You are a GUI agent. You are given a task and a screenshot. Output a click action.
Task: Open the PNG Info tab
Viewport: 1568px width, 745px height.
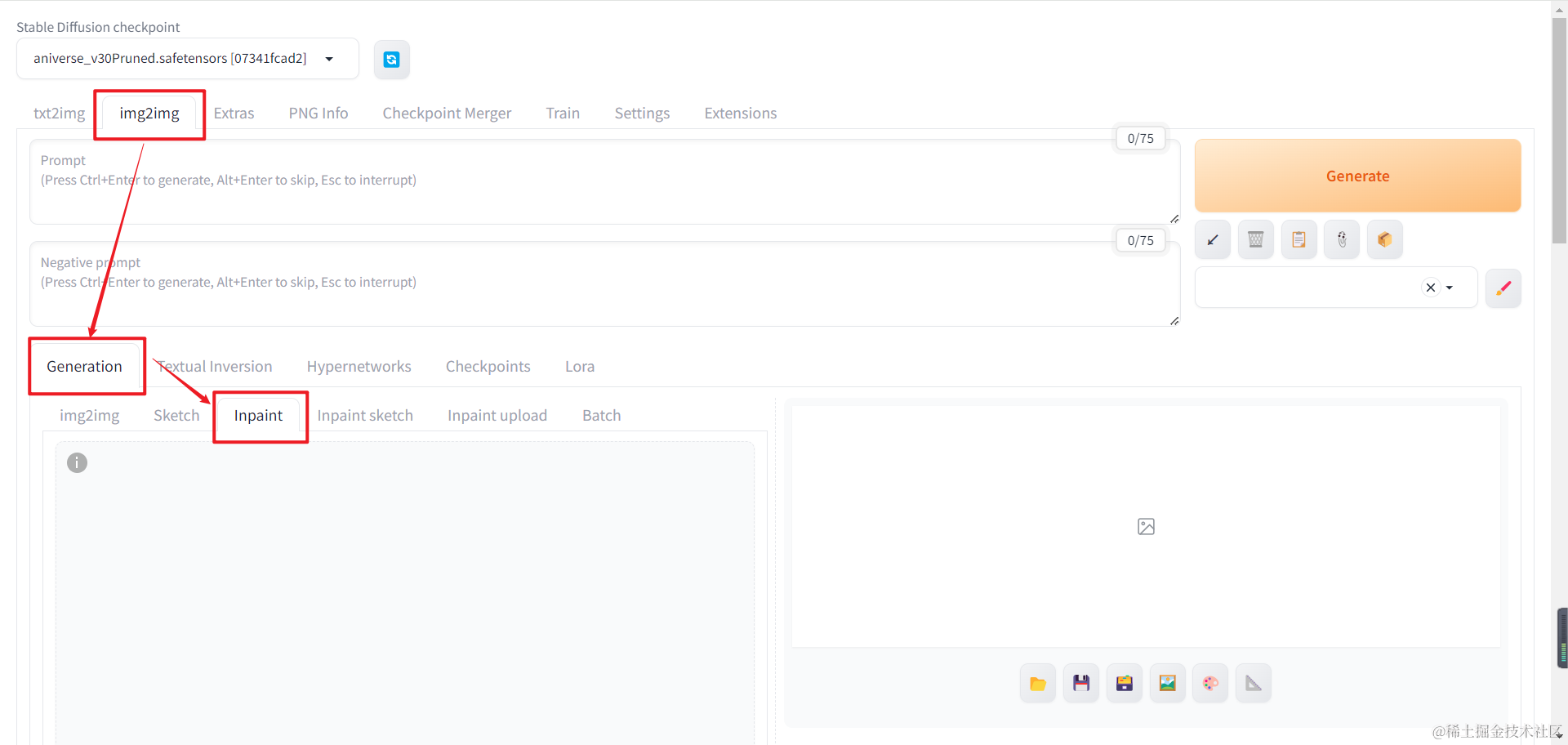coord(318,113)
